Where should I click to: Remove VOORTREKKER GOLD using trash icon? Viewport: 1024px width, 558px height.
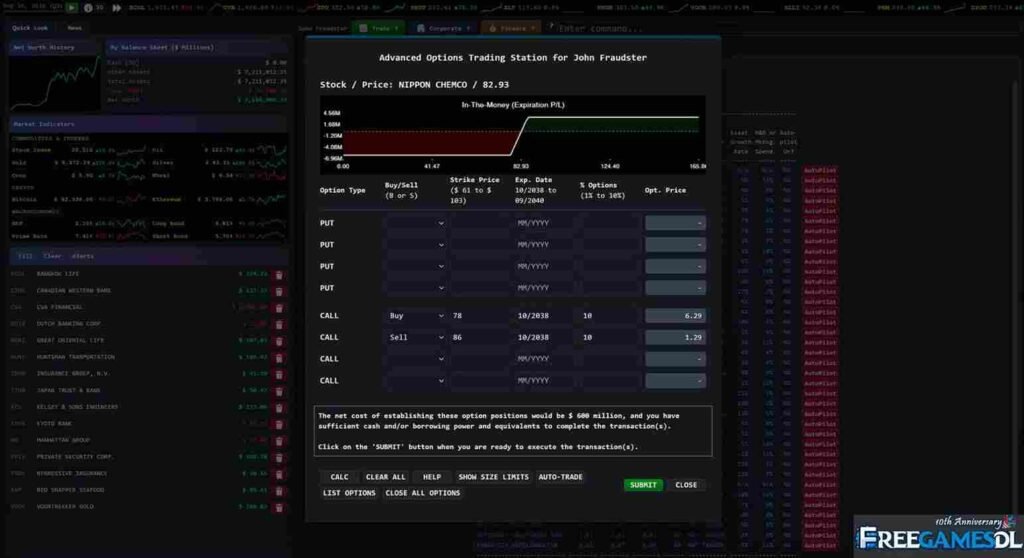pos(279,508)
